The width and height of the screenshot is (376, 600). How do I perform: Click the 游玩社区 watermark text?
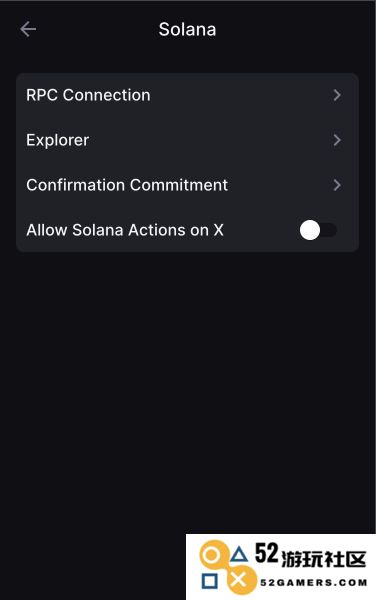click(x=324, y=559)
